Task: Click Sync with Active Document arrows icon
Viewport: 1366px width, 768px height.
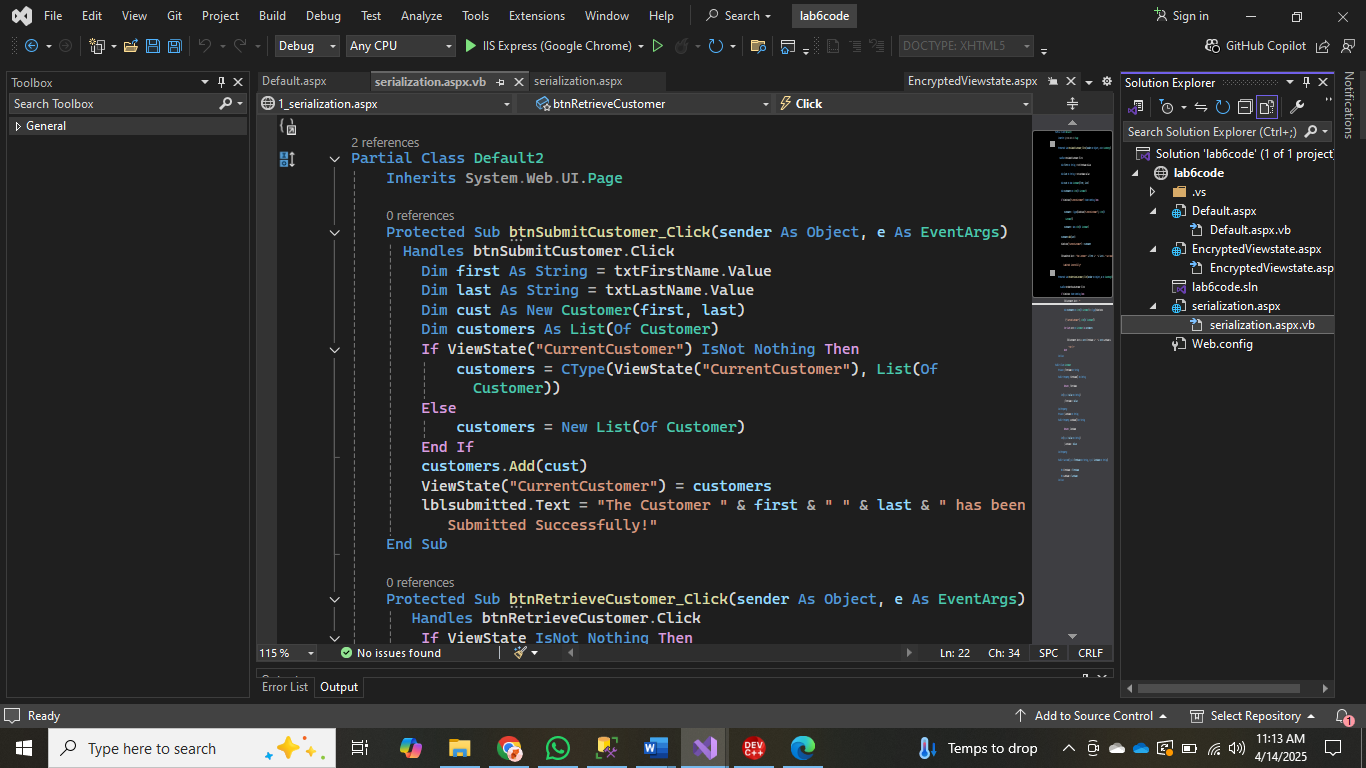Action: (1201, 107)
